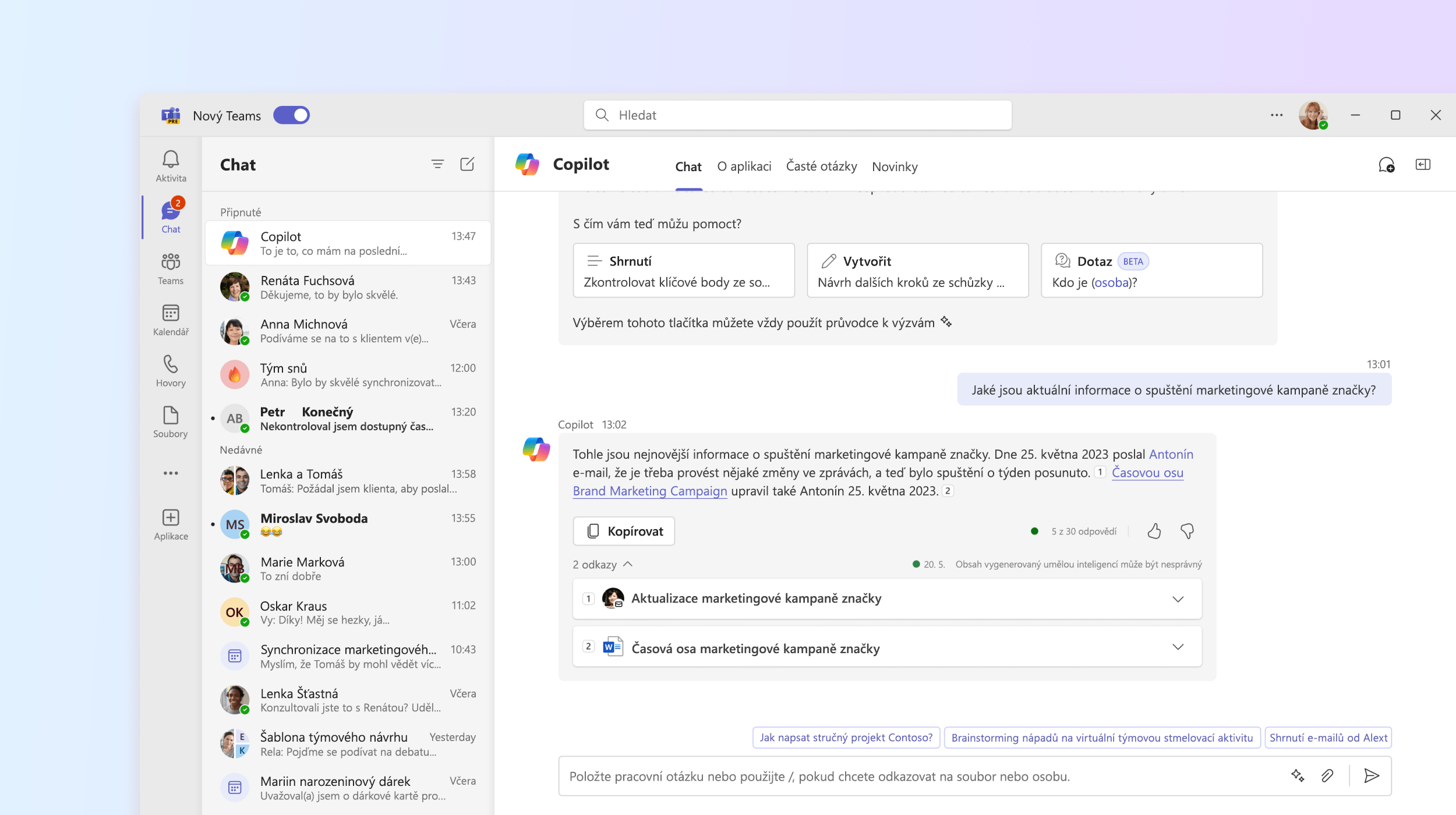Click the search magnifier icon

pos(602,115)
